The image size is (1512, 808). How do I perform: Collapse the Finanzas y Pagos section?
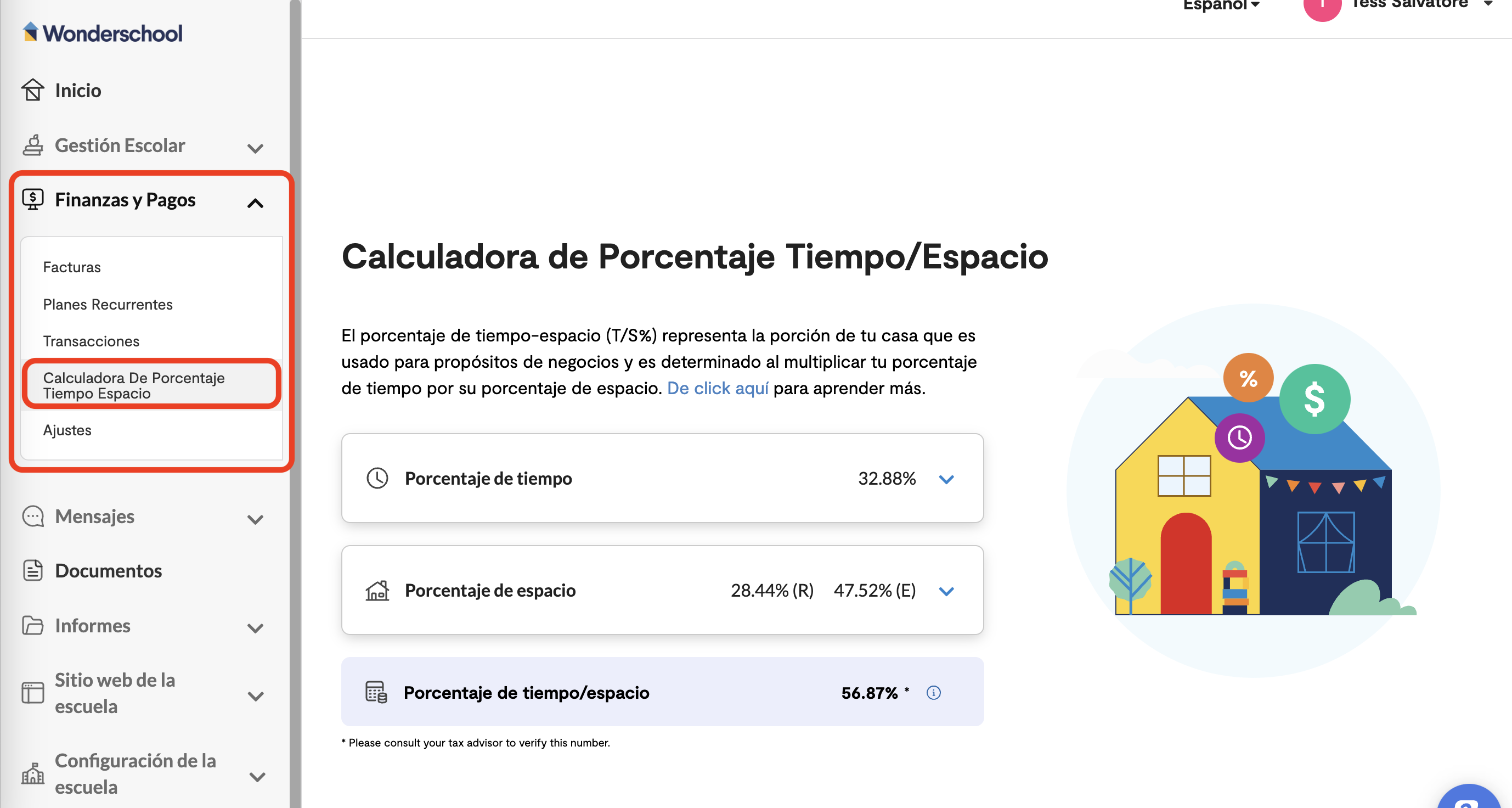[255, 203]
